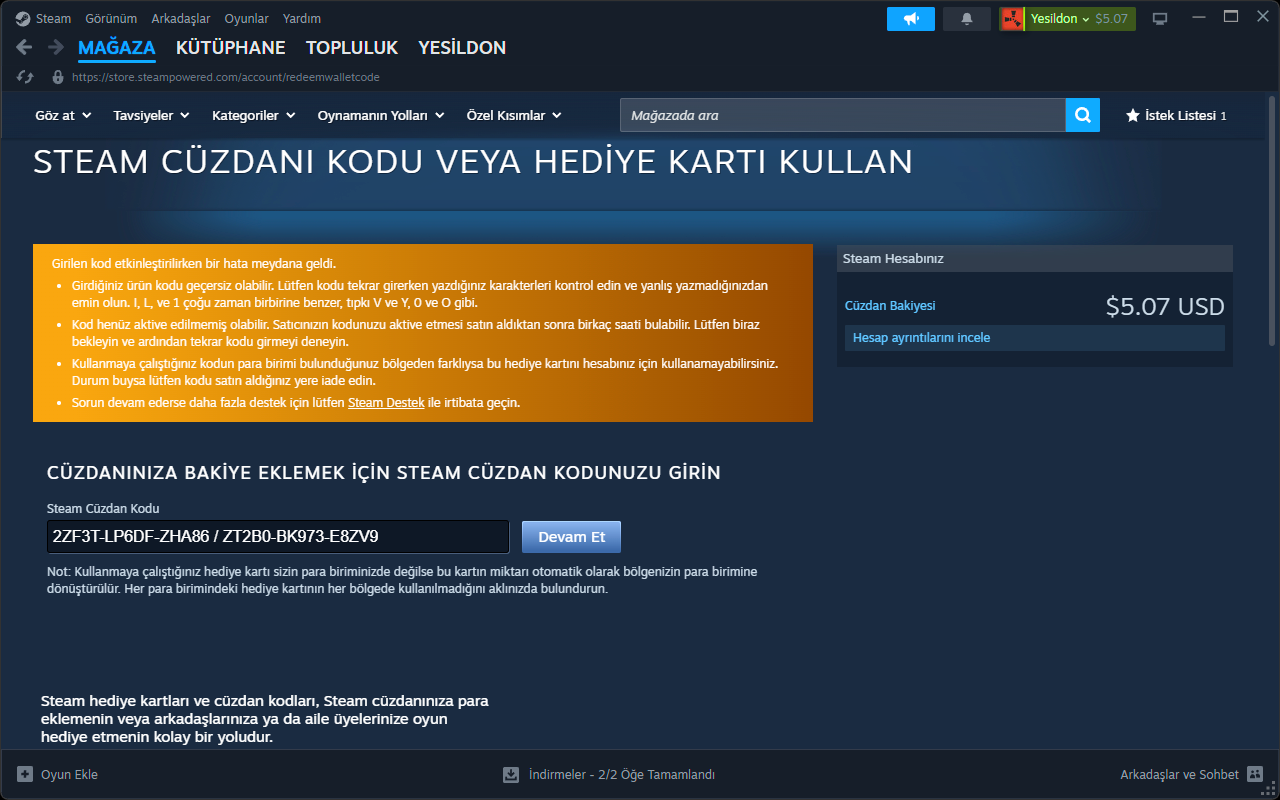Click the padlock security icon
The image size is (1280, 800).
pyautogui.click(x=58, y=77)
